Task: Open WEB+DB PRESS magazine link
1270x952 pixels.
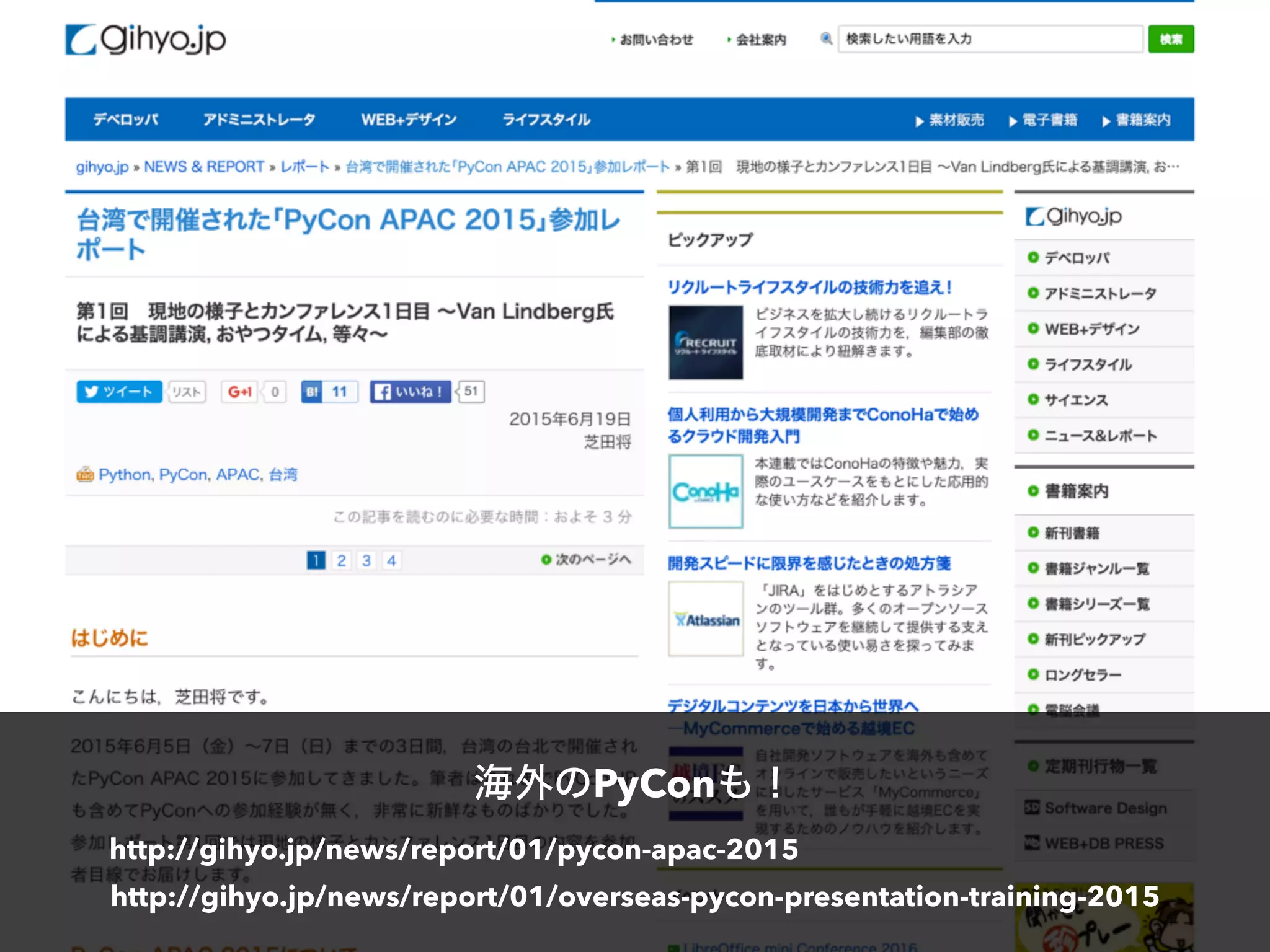Action: [x=1104, y=844]
